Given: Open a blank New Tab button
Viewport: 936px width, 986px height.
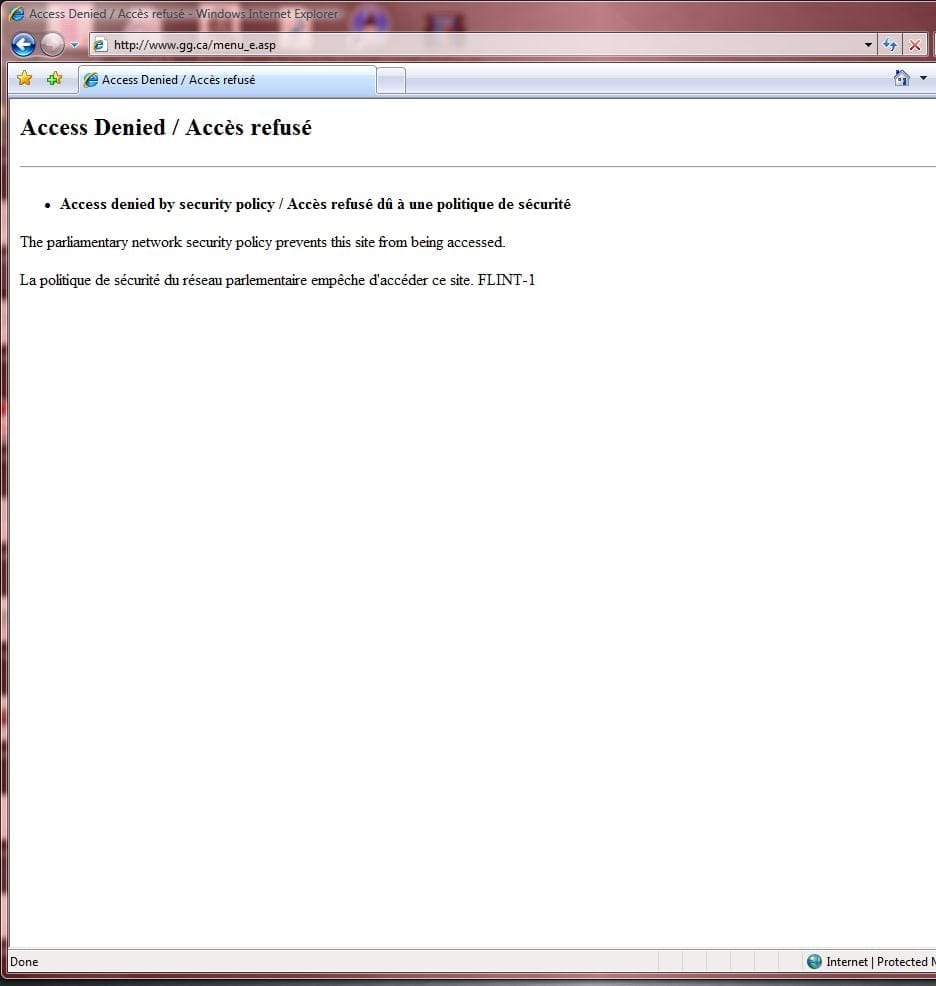Looking at the screenshot, I should [391, 80].
